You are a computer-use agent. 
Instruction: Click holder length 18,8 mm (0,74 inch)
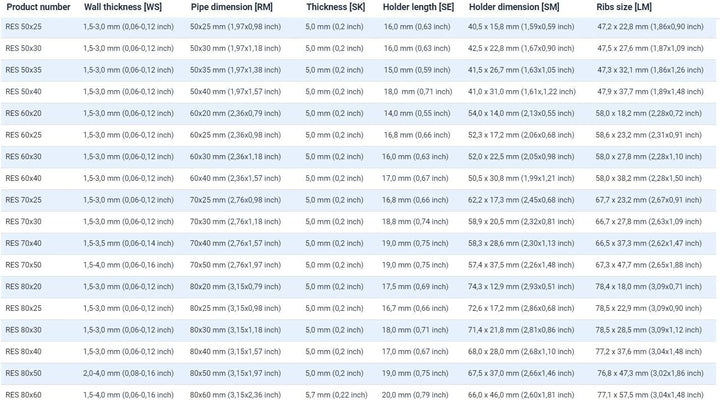pyautogui.click(x=415, y=221)
